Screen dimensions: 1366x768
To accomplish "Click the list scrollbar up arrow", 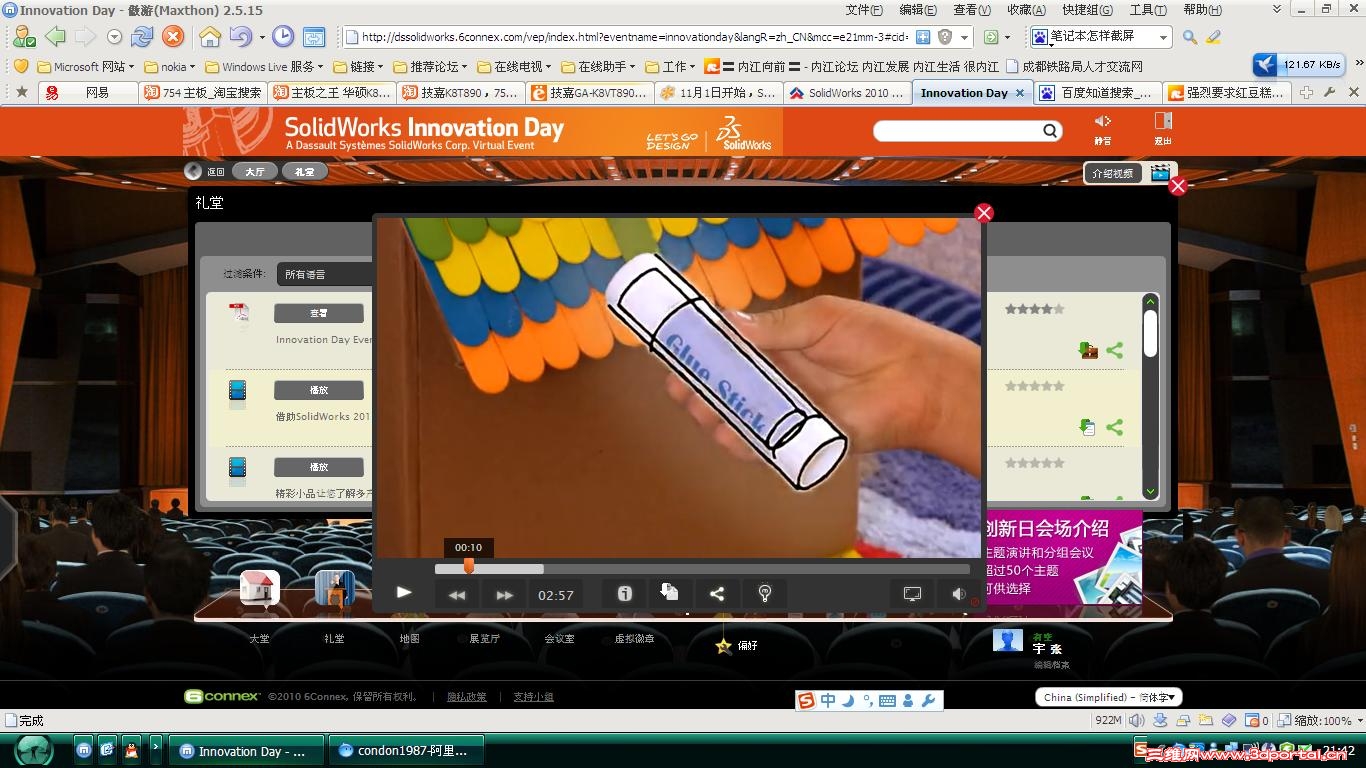I will (x=1150, y=301).
